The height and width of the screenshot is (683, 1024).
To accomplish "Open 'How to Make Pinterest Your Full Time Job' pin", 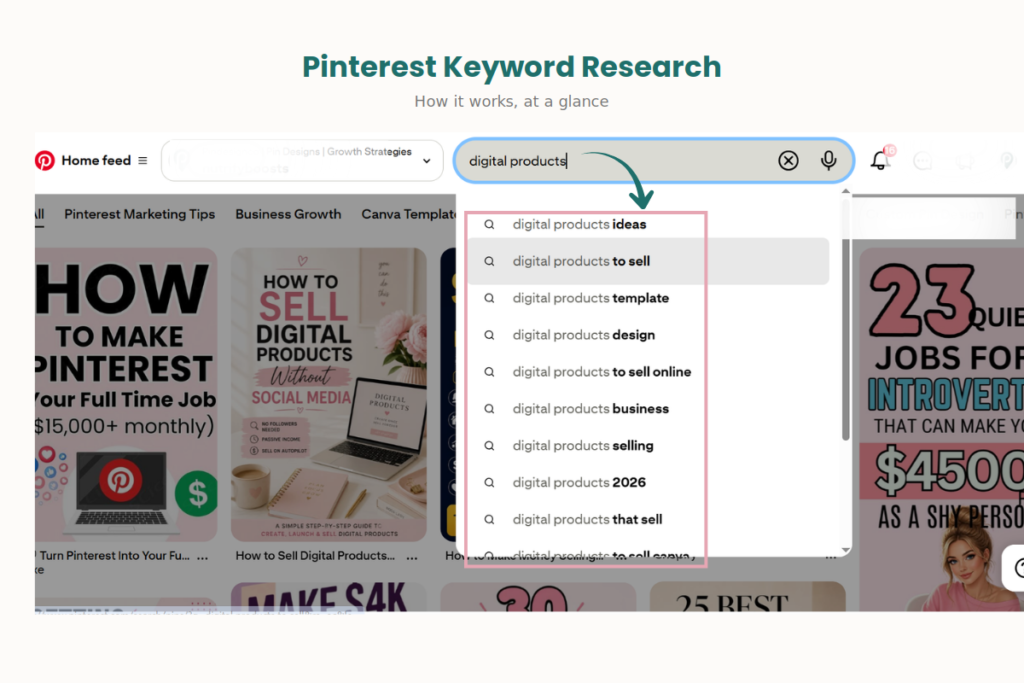I will 126,394.
